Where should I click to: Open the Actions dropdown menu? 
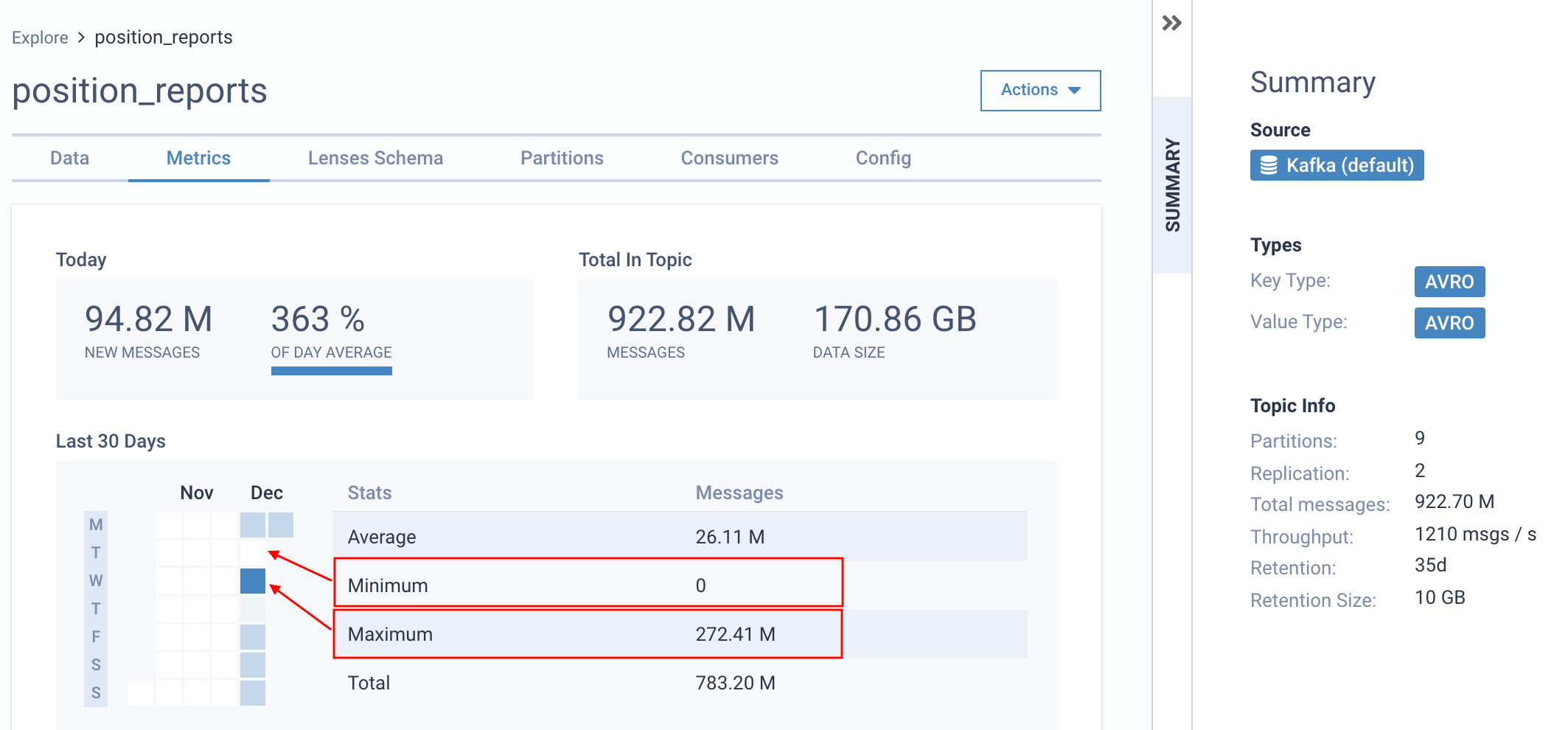[1039, 90]
